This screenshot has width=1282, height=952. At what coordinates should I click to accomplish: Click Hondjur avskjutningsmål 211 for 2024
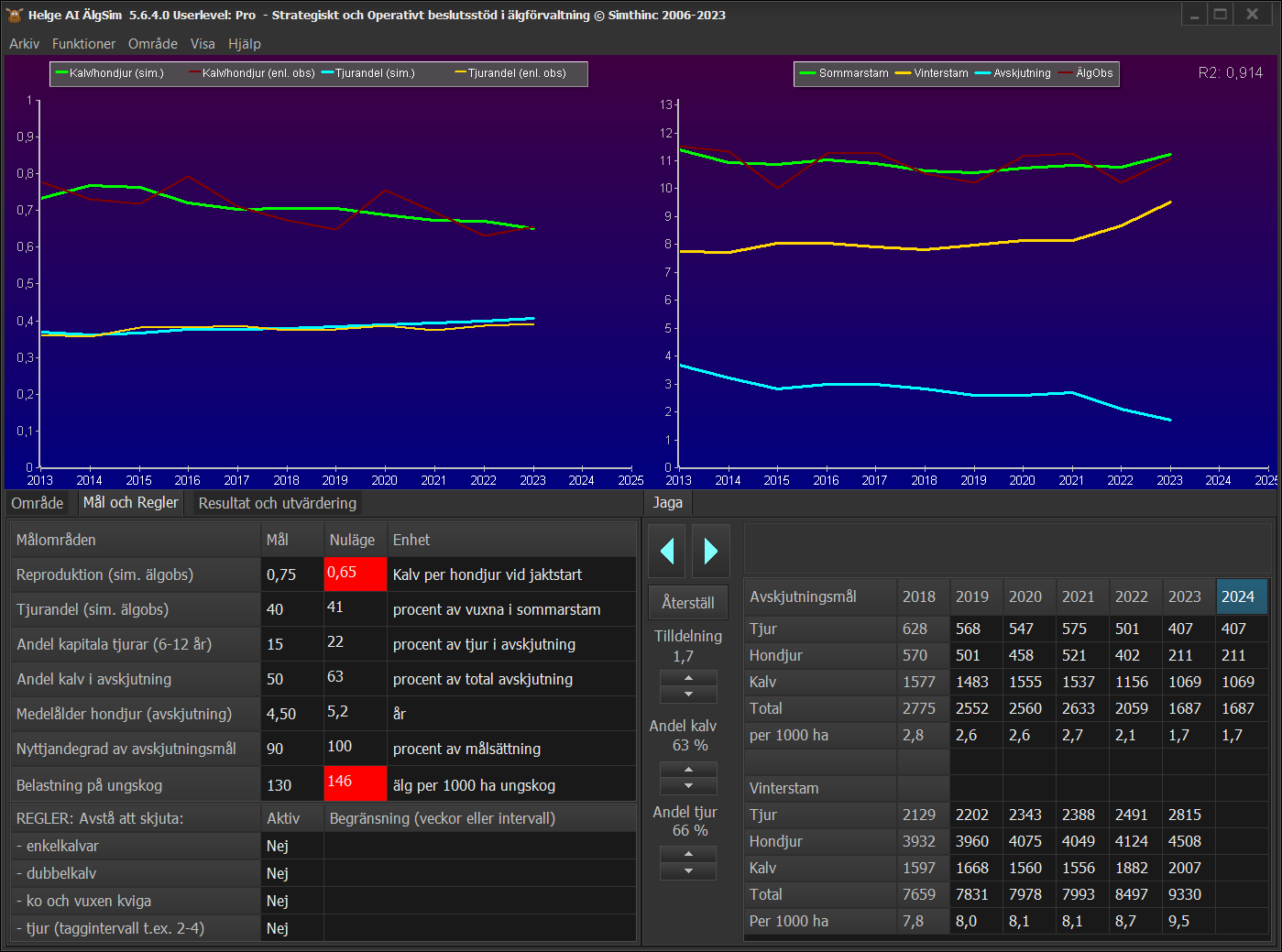(1243, 655)
